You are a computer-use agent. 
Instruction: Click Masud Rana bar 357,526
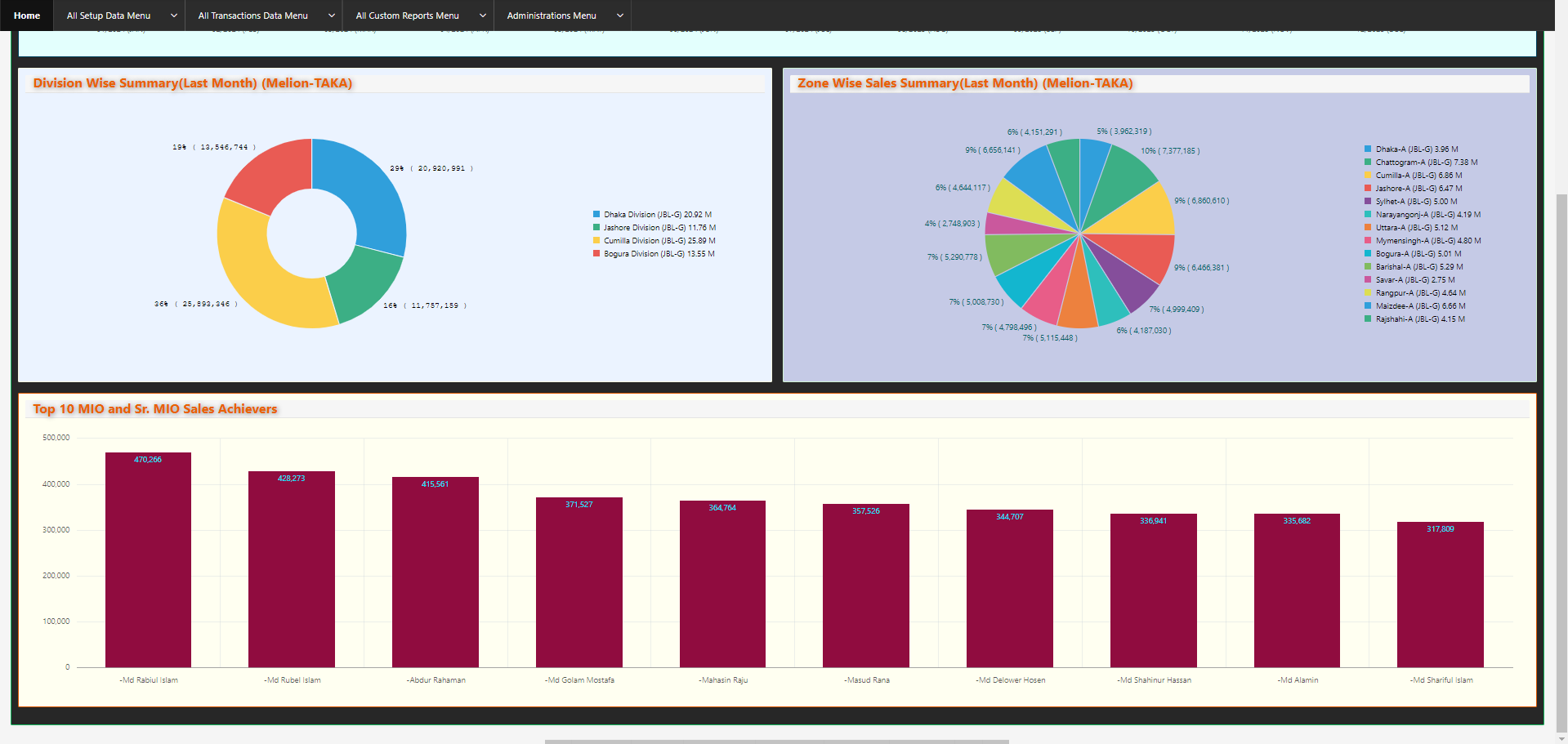866,586
